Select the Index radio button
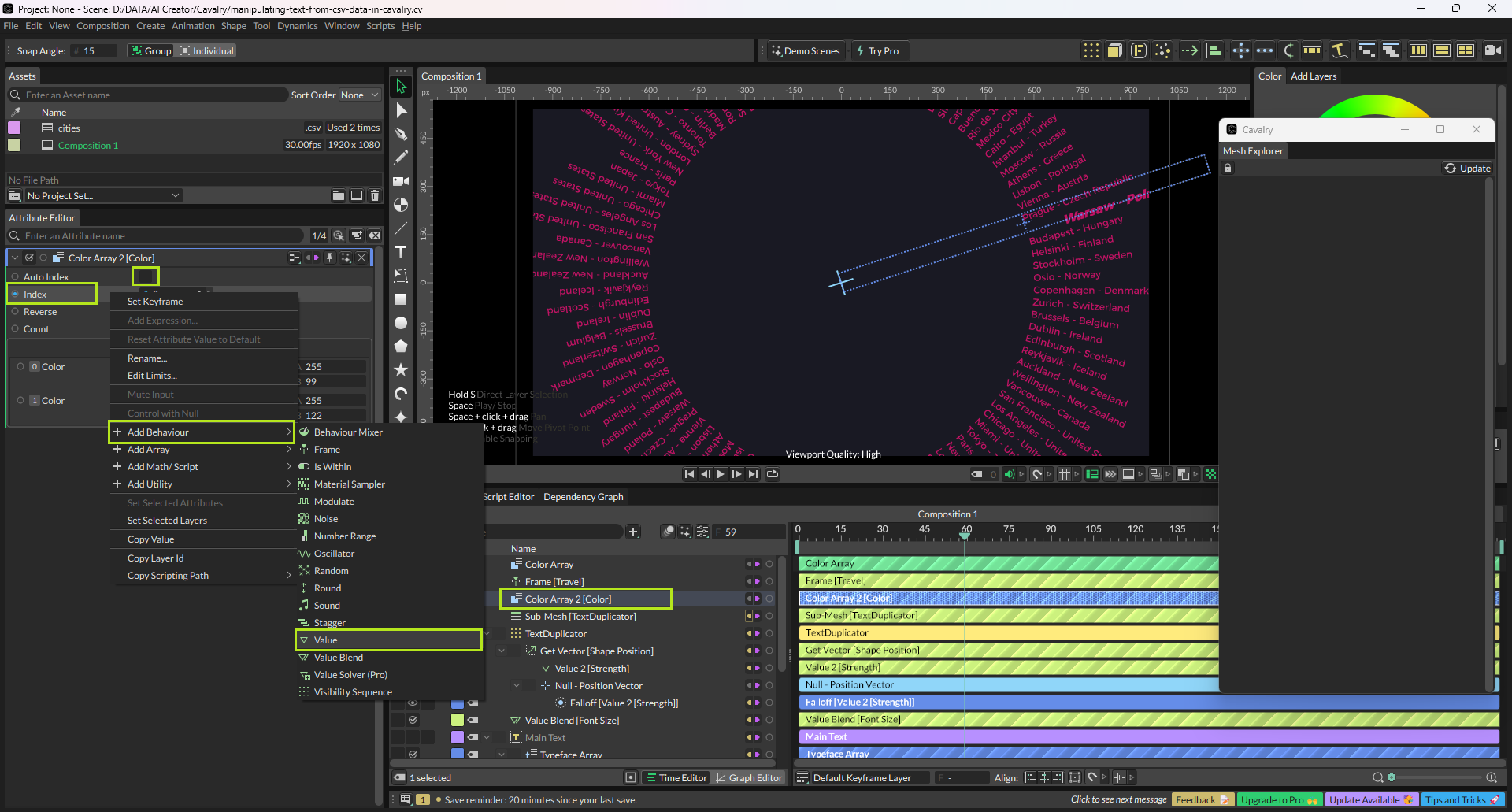This screenshot has width=1512, height=812. 15,295
